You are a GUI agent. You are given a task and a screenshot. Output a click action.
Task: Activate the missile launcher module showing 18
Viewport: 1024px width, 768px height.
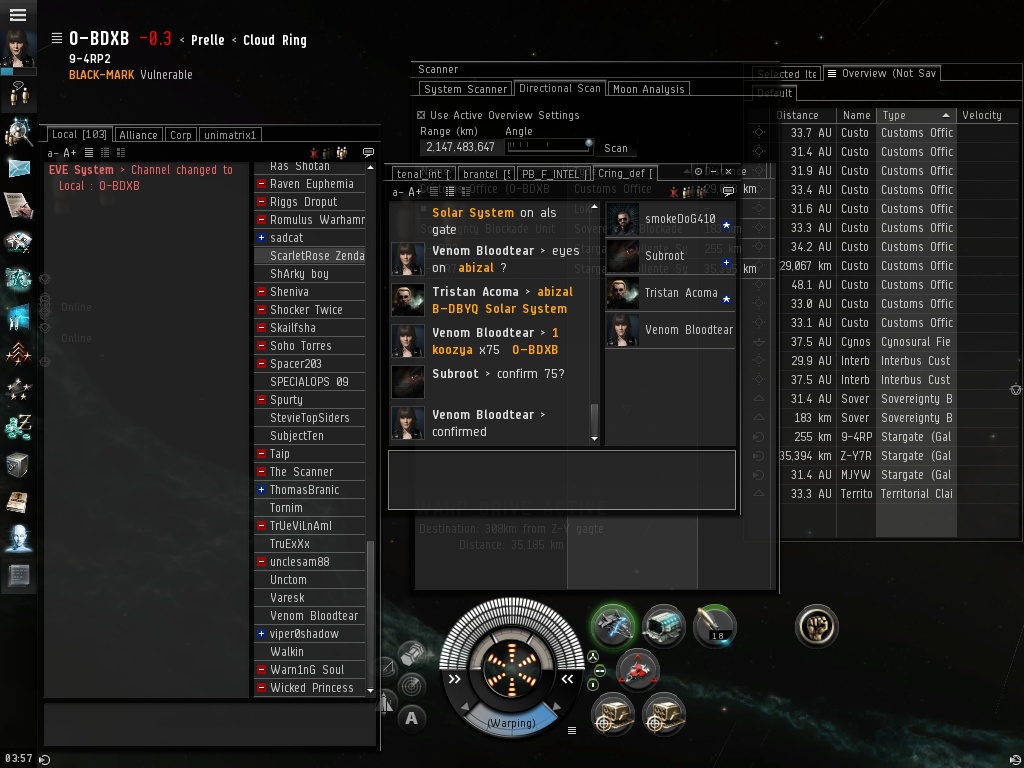[715, 626]
